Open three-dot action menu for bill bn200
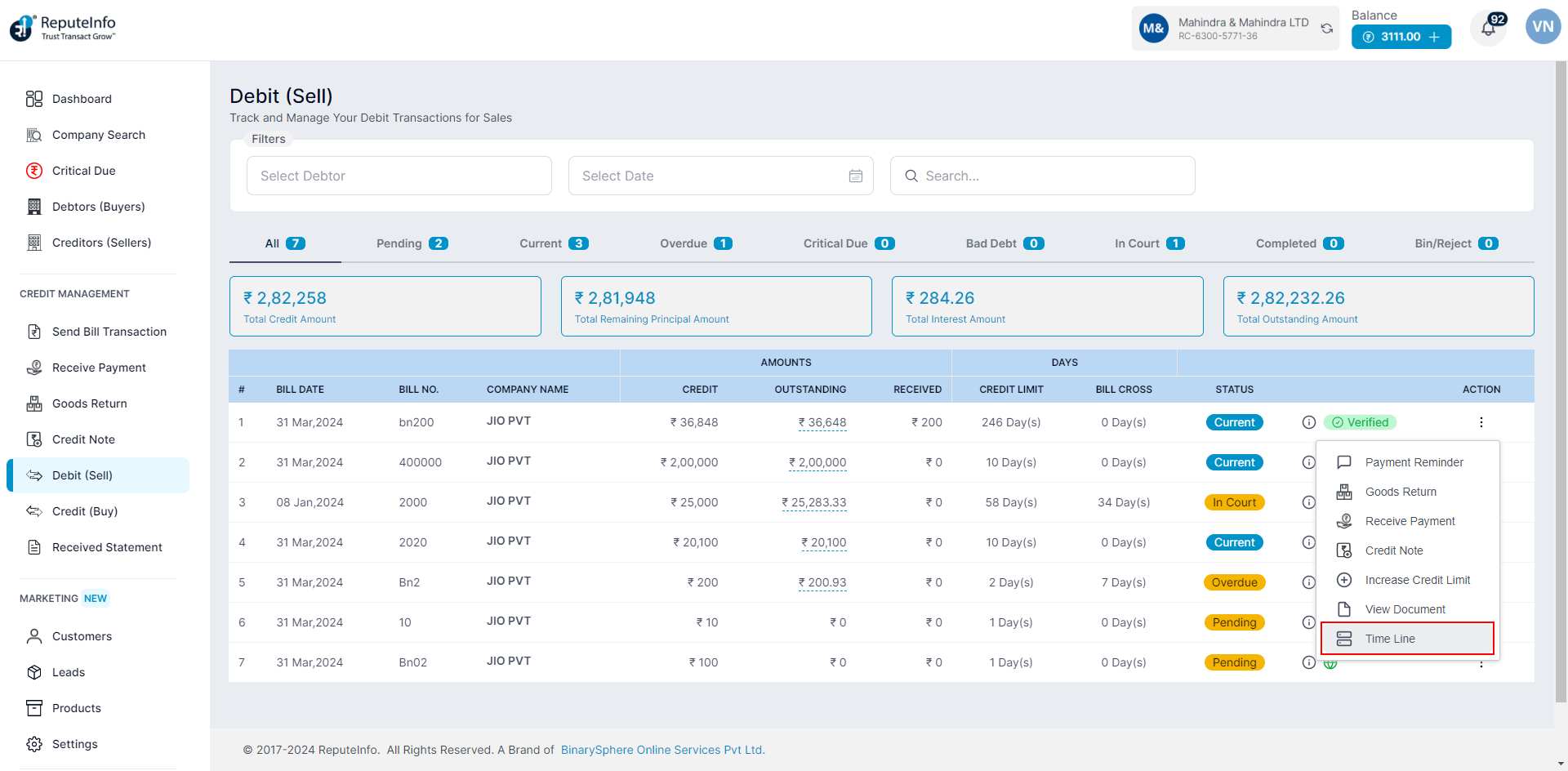The width and height of the screenshot is (1568, 771). click(x=1481, y=422)
